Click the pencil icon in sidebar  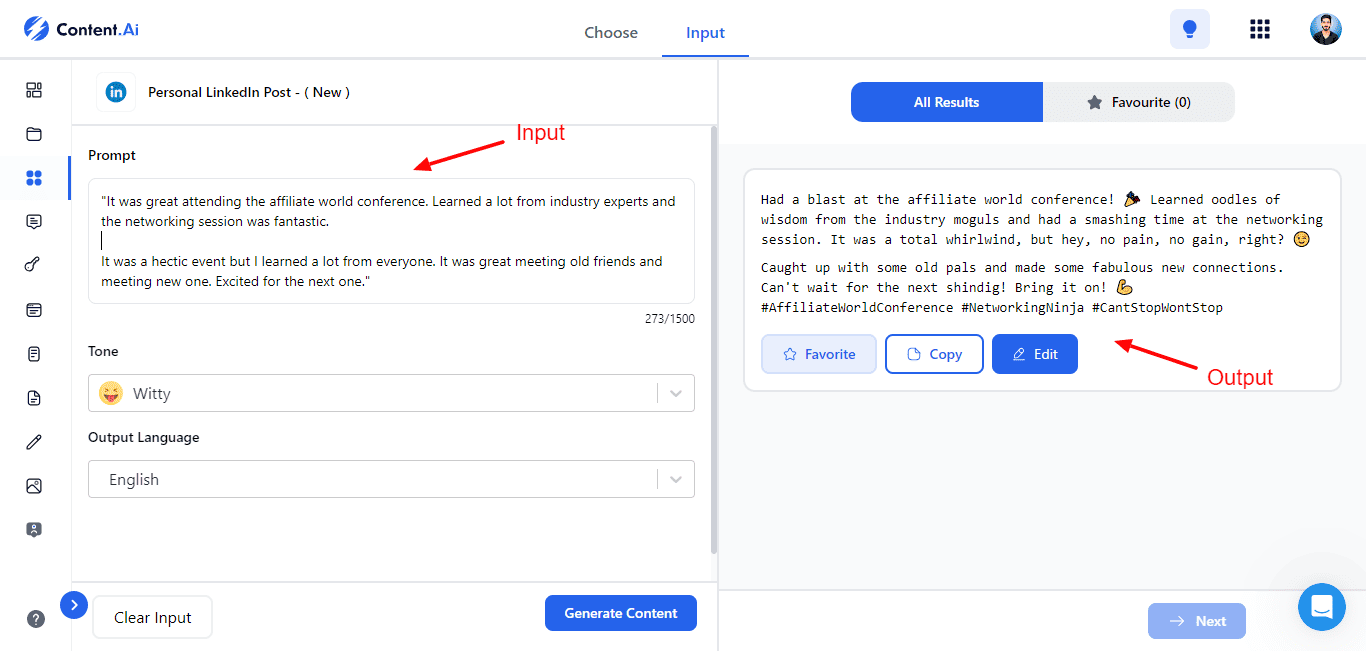(34, 442)
